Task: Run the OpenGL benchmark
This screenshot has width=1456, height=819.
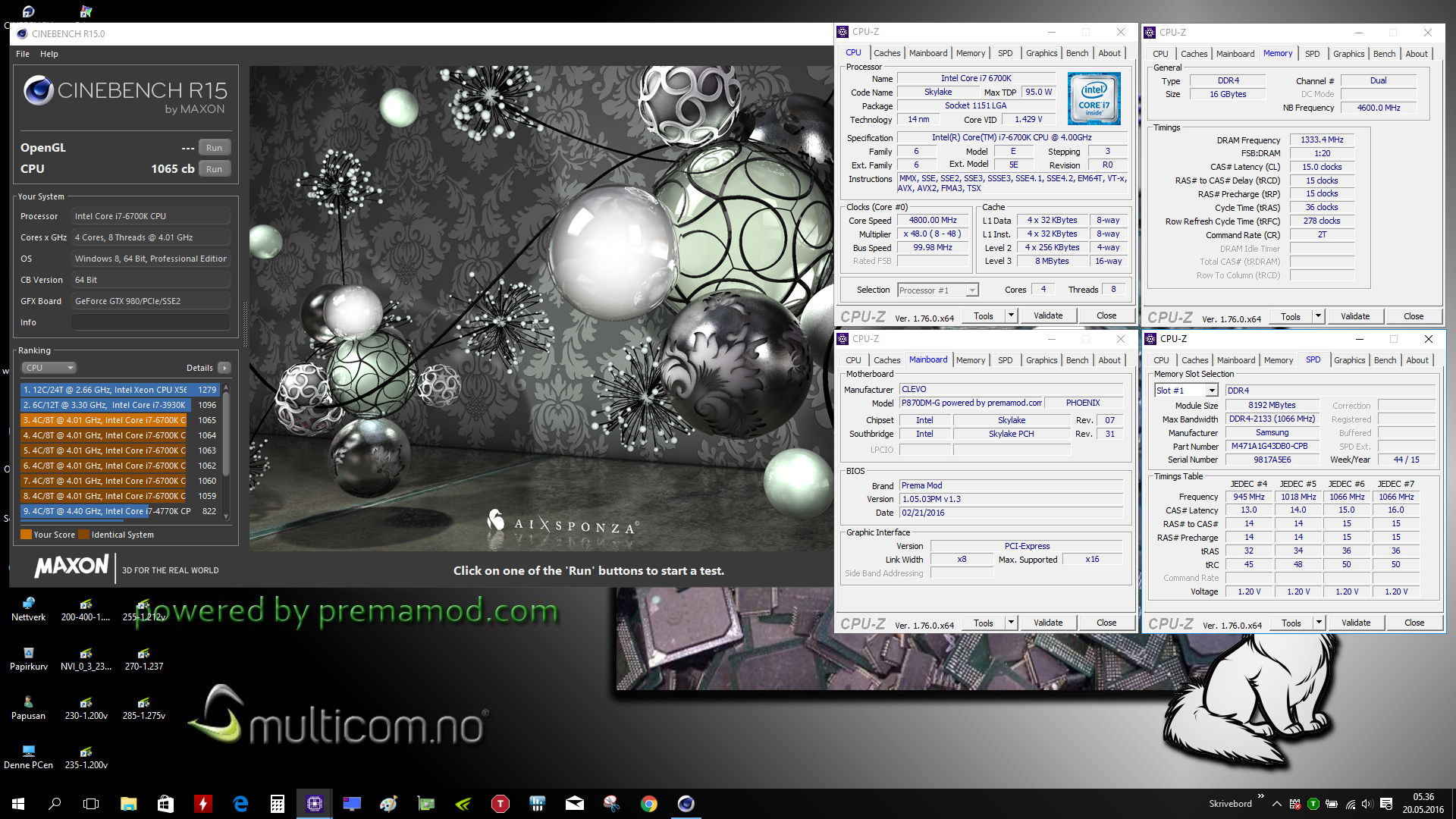Action: tap(214, 148)
